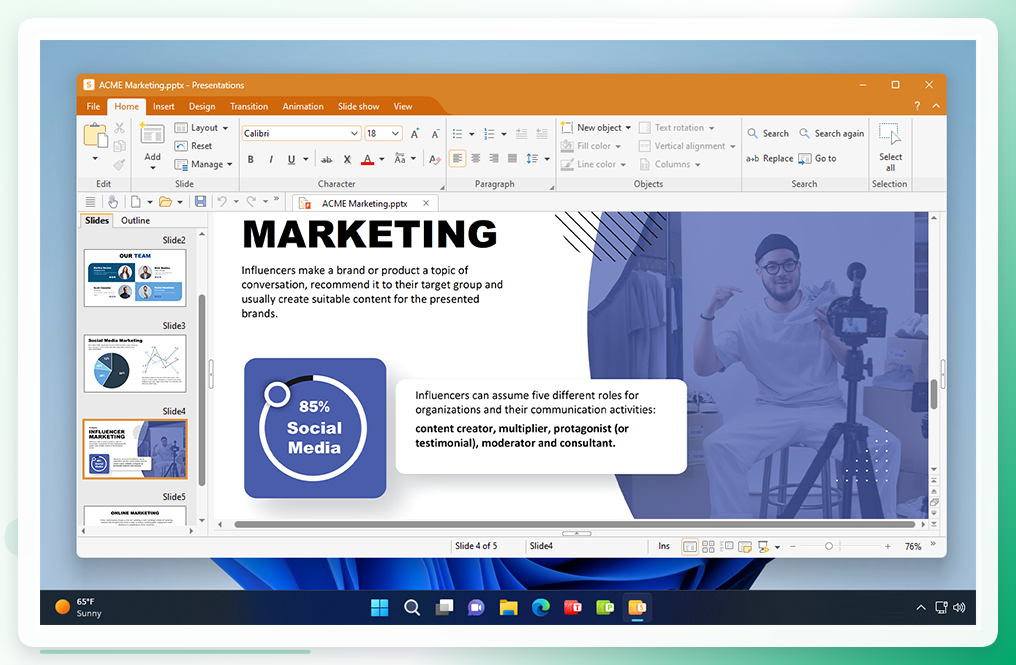Click the zoom in plus button
This screenshot has width=1016, height=665.
tap(887, 546)
